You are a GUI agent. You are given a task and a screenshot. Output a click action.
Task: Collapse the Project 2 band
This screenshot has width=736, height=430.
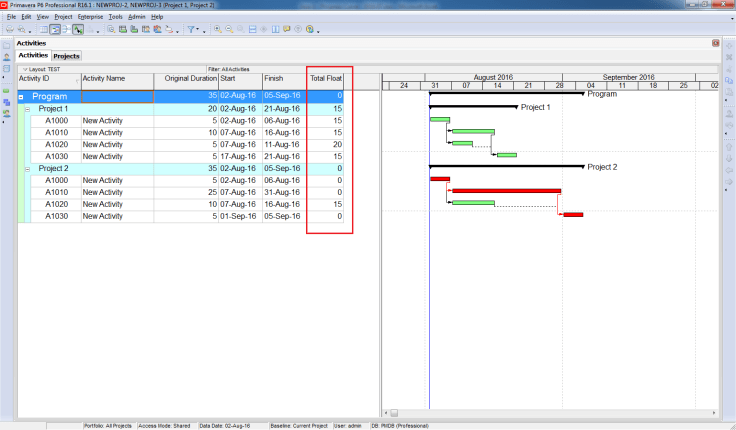(x=28, y=169)
